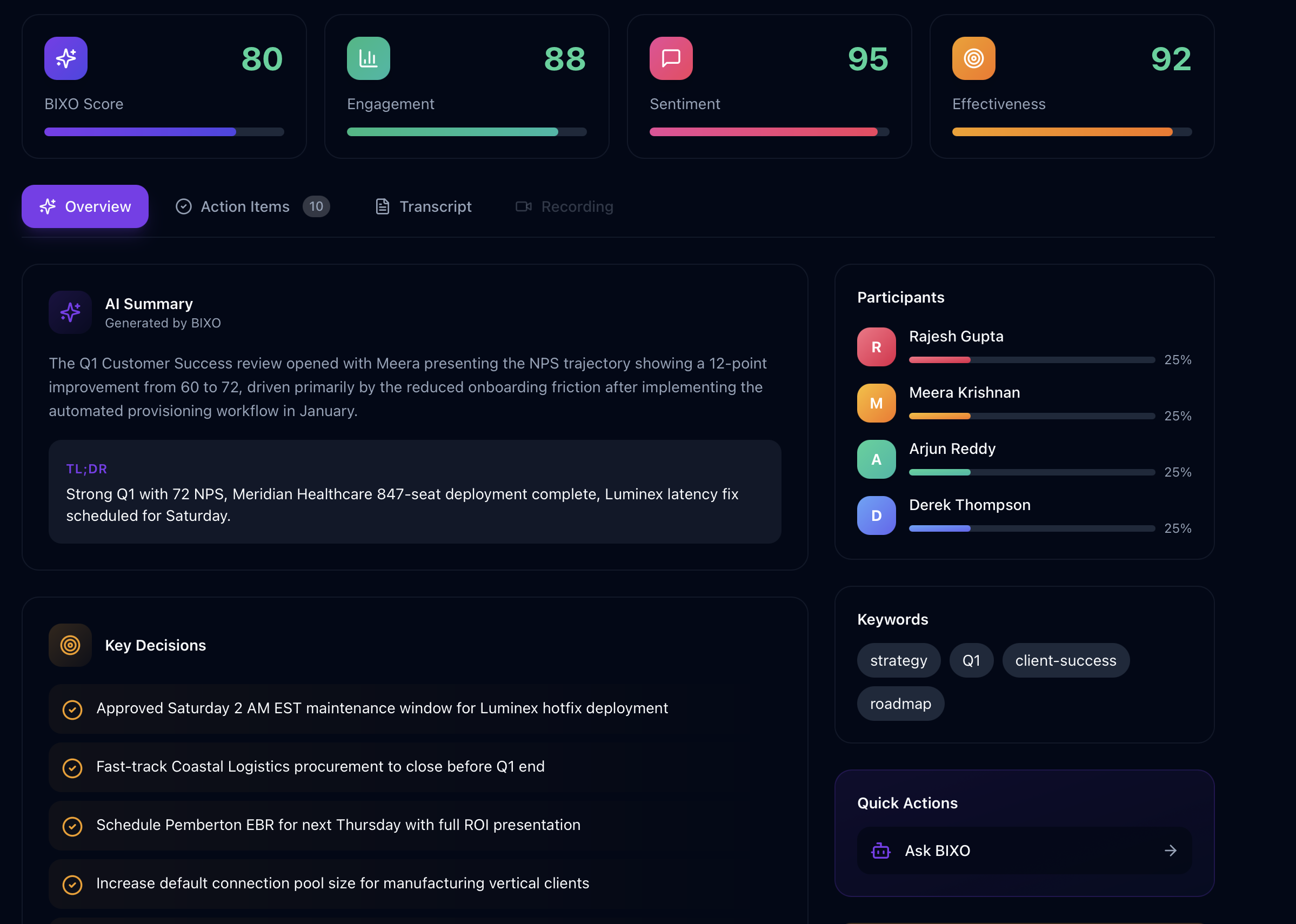
Task: Expand Ask BIXO via its arrow
Action: click(x=1170, y=851)
